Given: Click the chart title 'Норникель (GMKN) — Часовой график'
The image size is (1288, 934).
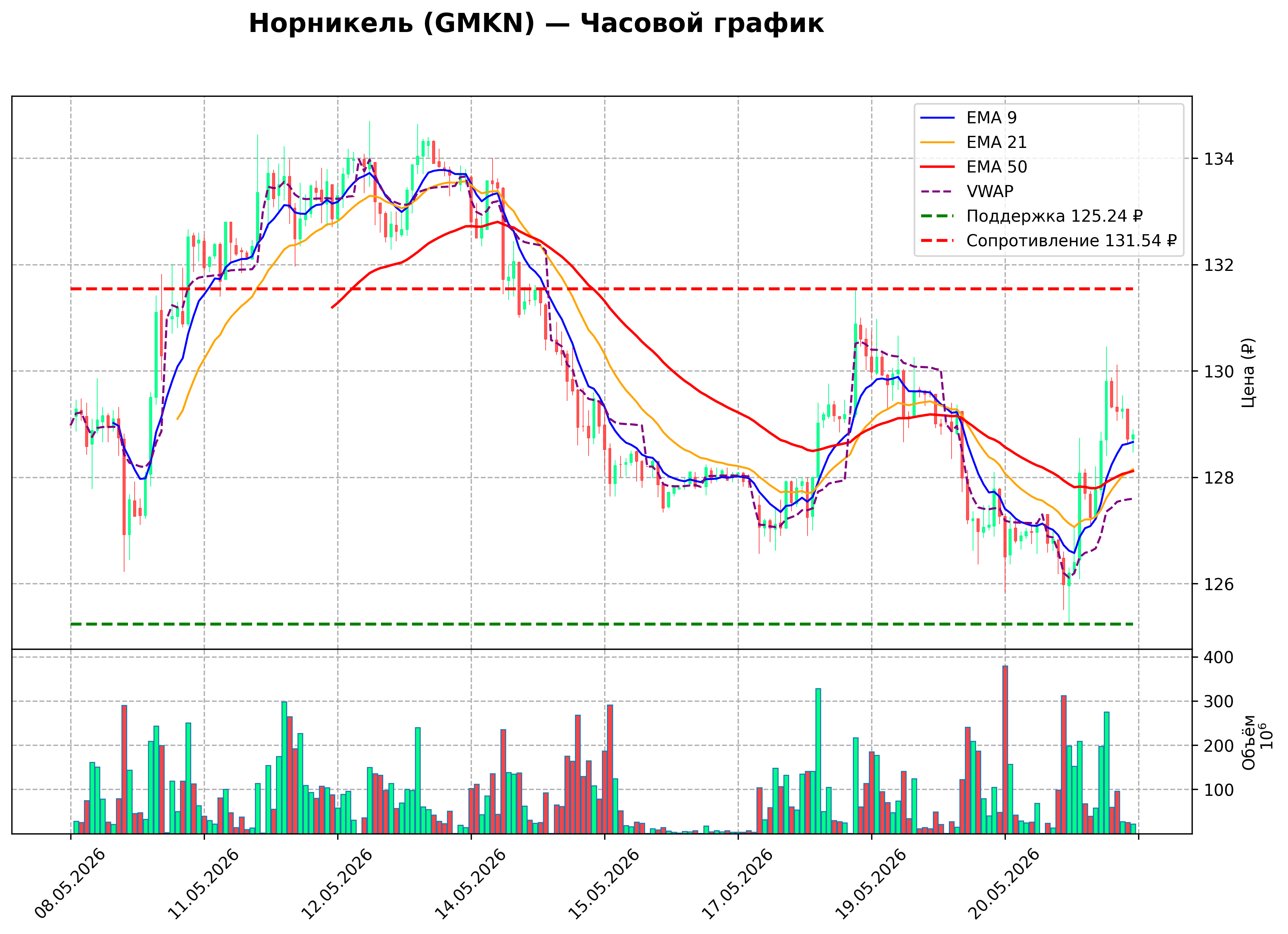Looking at the screenshot, I should [536, 24].
